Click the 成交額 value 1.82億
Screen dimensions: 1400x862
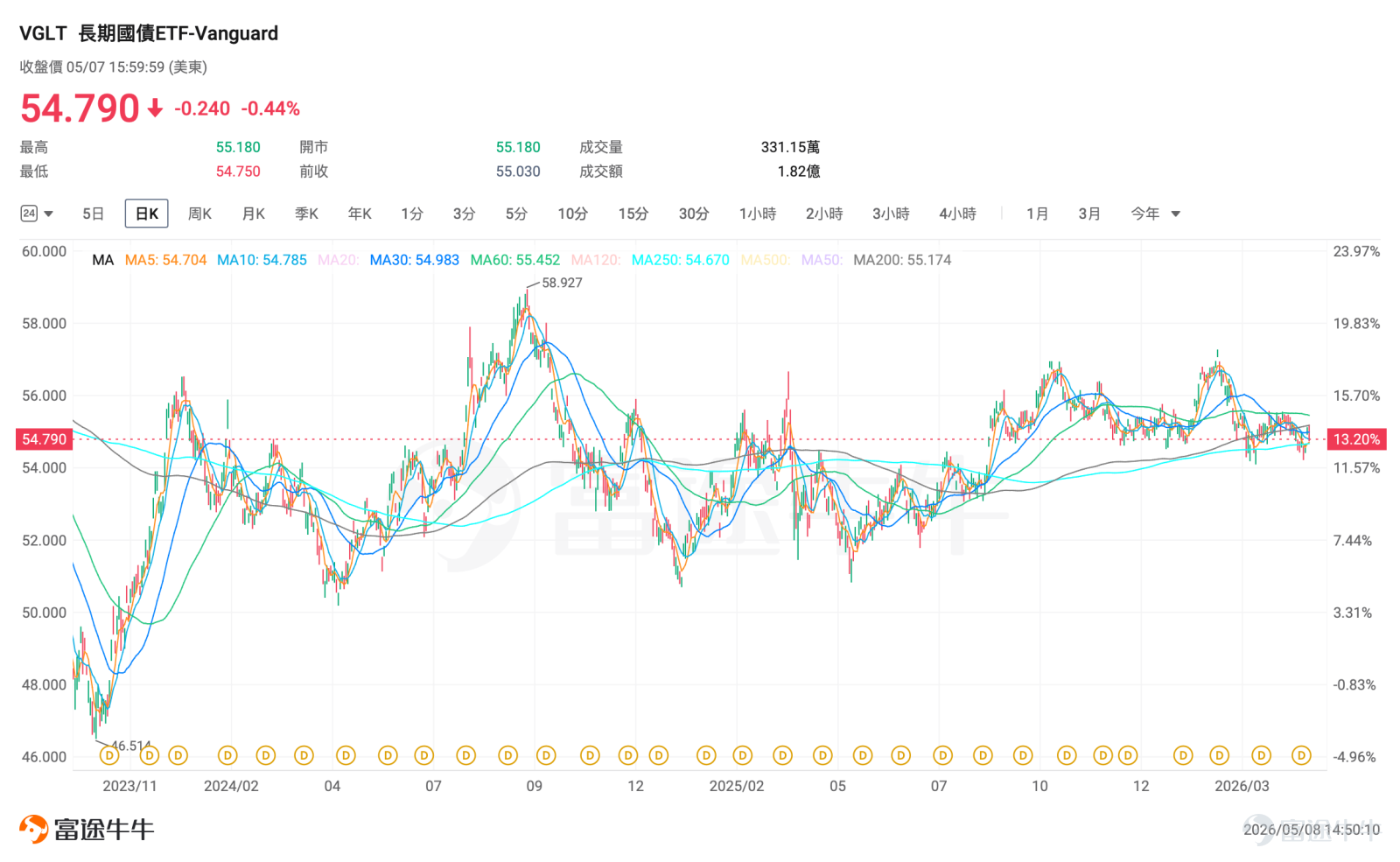click(799, 172)
